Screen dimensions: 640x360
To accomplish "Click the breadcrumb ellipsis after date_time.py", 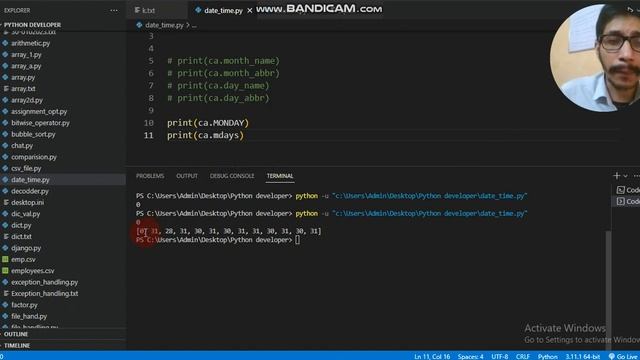I will tap(194, 25).
